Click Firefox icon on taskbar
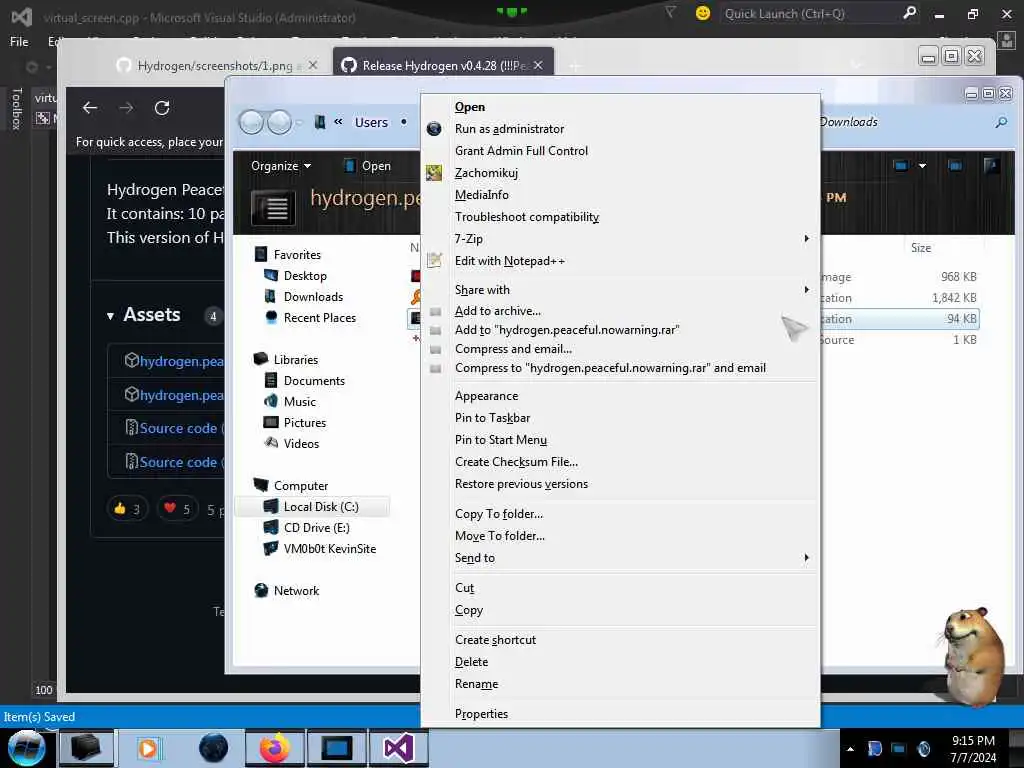The image size is (1024, 768). coord(274,748)
